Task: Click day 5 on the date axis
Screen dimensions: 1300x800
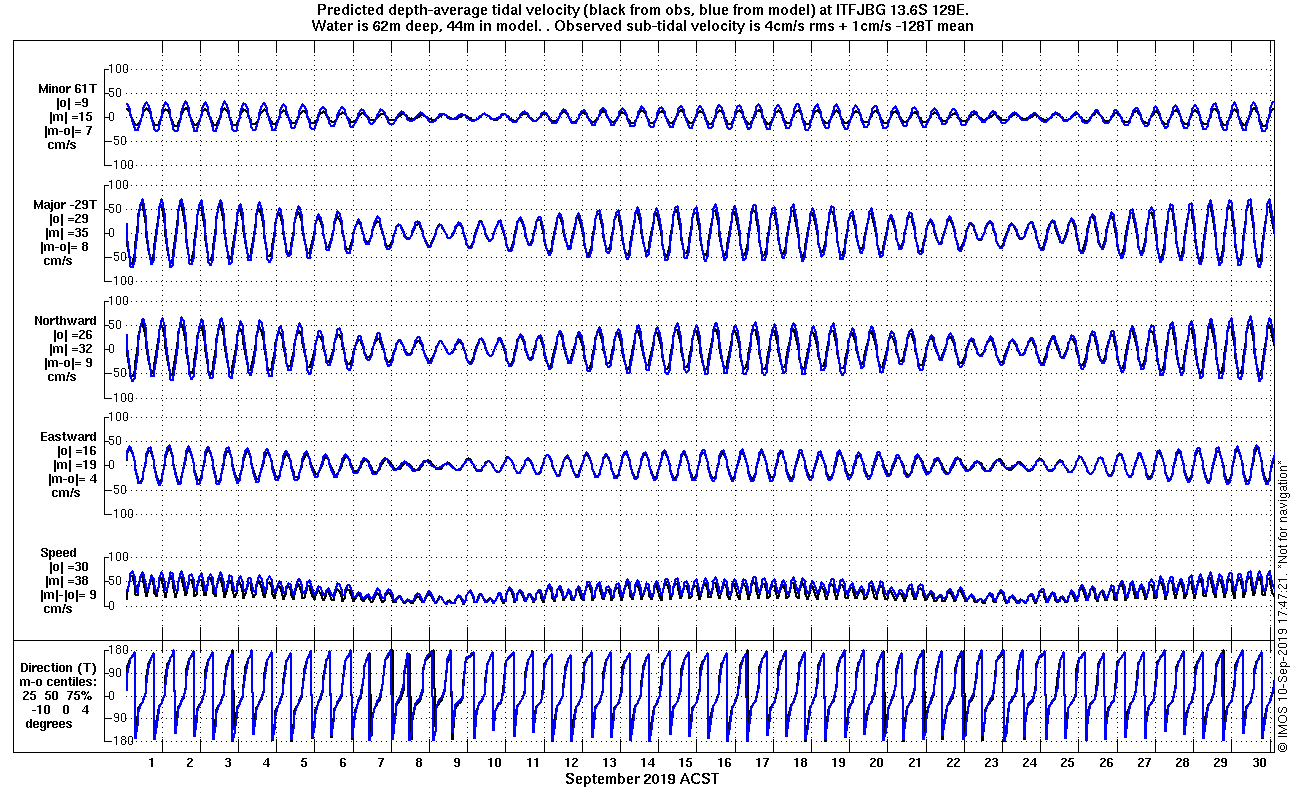Action: [305, 762]
